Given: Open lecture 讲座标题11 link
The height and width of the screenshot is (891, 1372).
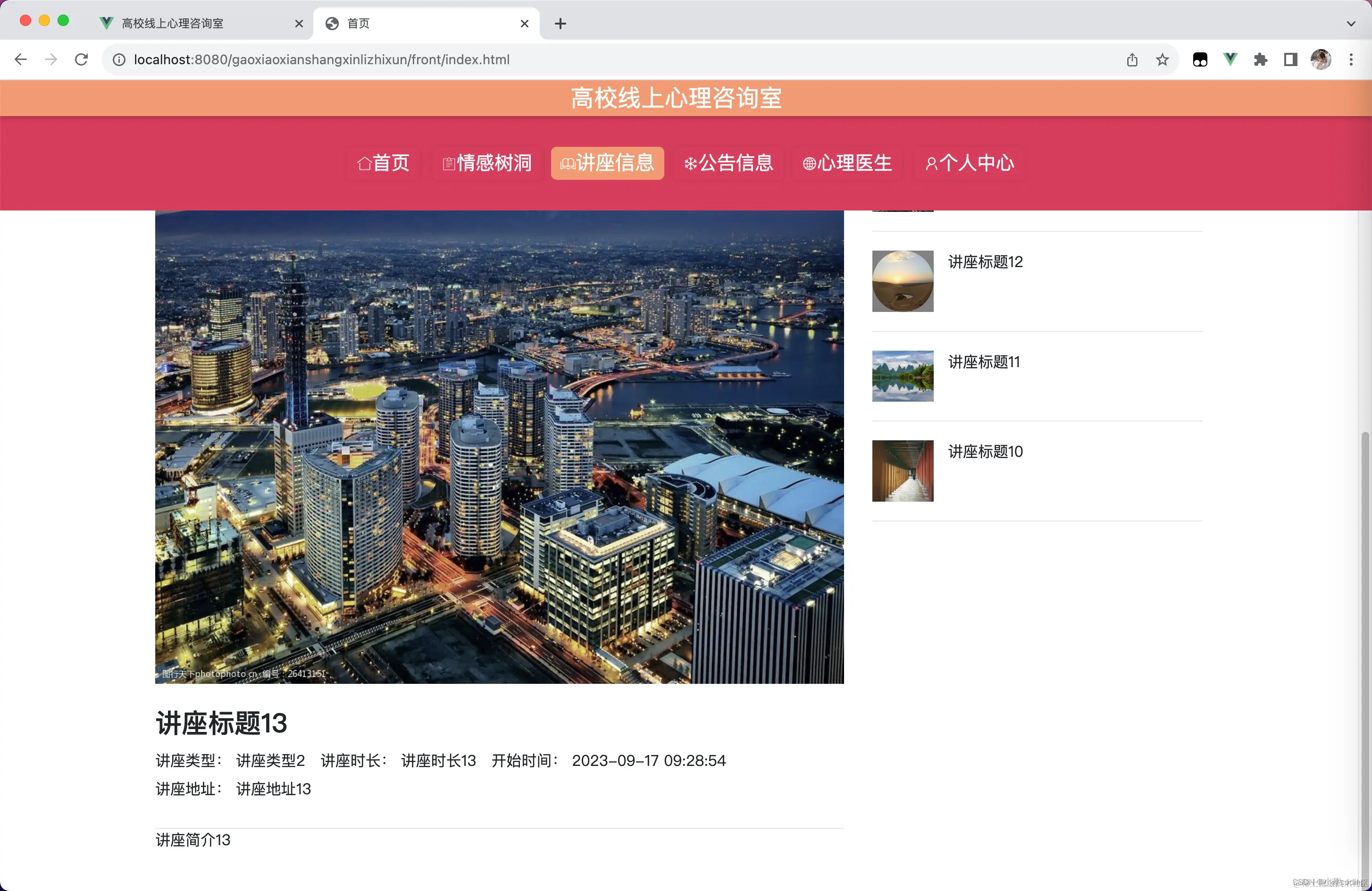Looking at the screenshot, I should tap(984, 361).
